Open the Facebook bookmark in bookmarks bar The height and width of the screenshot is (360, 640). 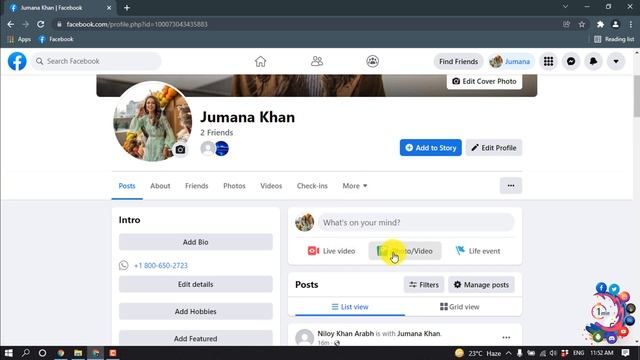tap(56, 39)
